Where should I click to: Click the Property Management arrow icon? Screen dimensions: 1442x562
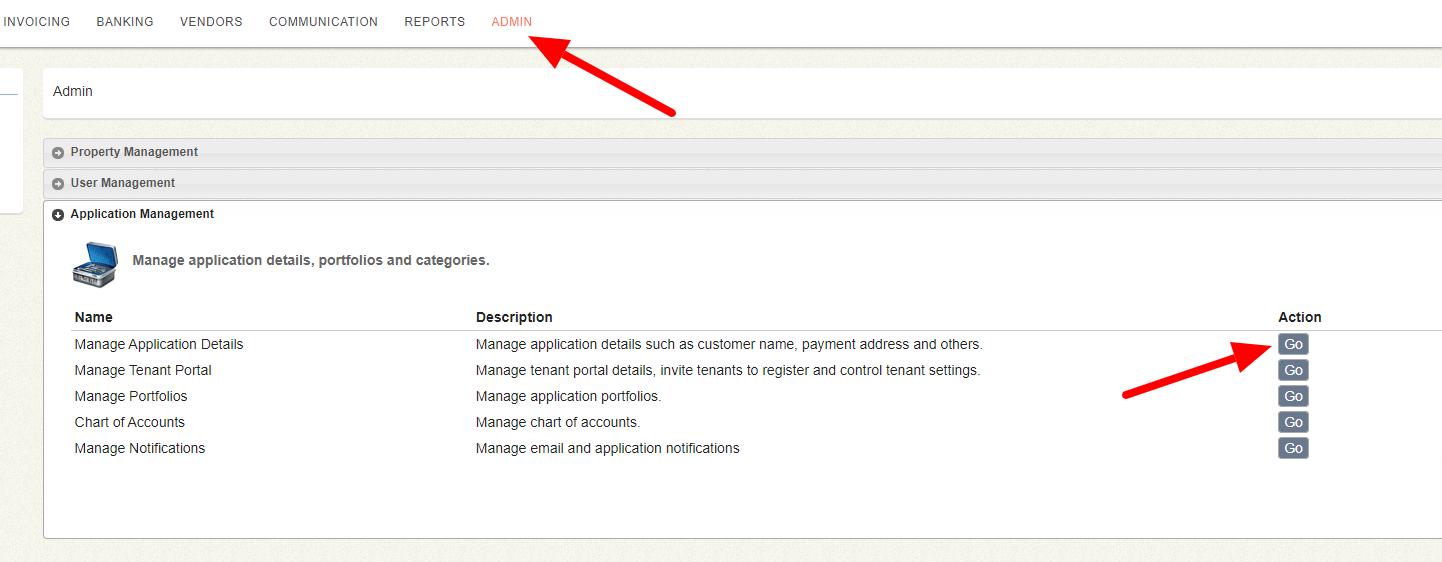58,153
